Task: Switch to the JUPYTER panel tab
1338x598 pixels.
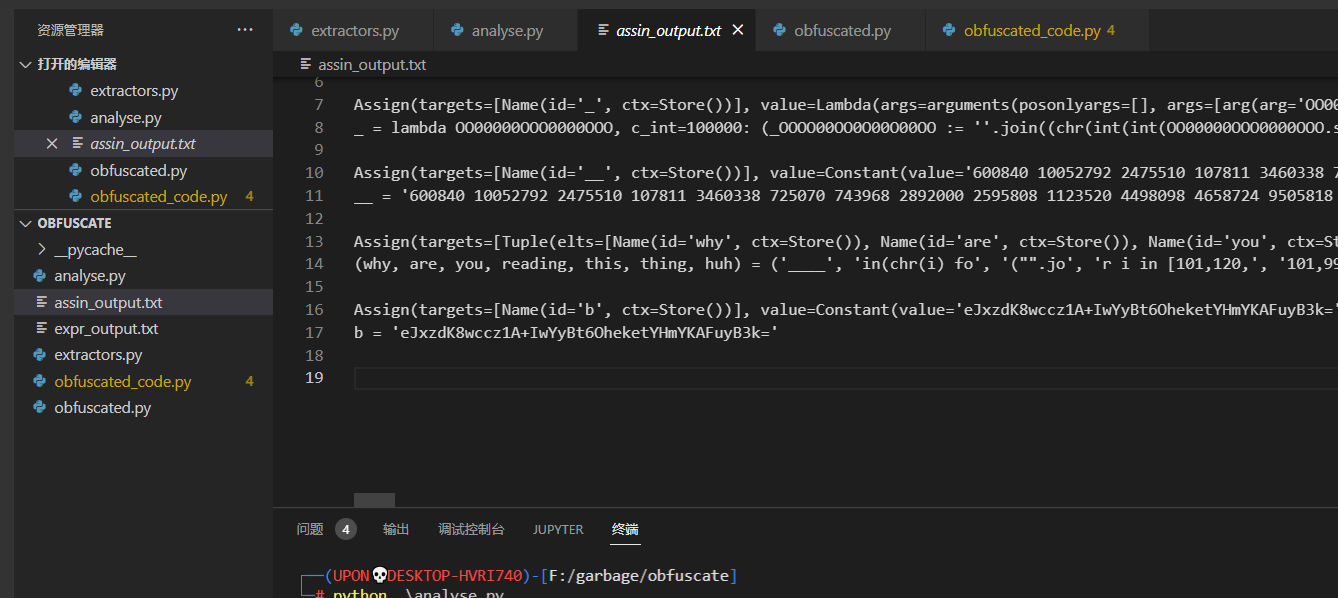Action: [x=558, y=529]
